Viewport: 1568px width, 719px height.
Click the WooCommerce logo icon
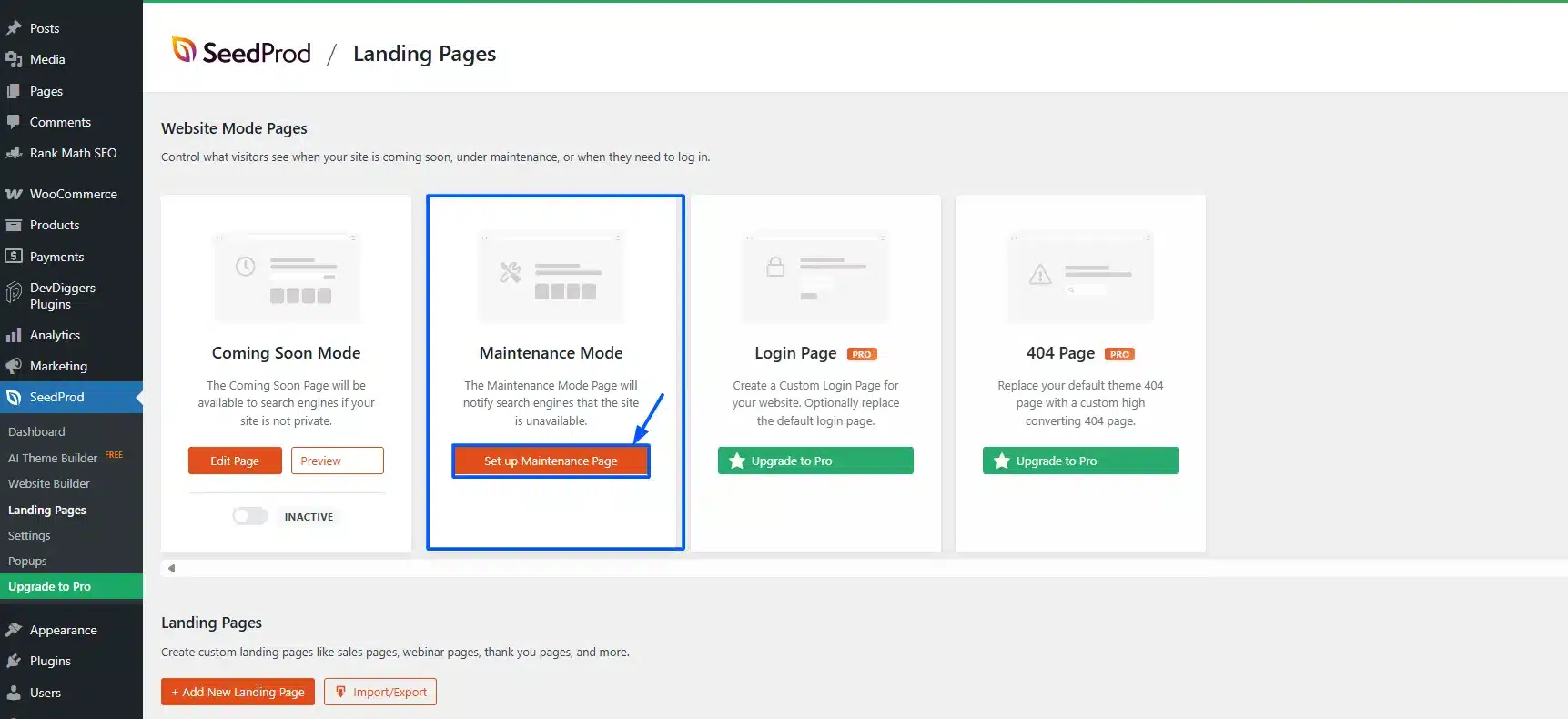(14, 194)
